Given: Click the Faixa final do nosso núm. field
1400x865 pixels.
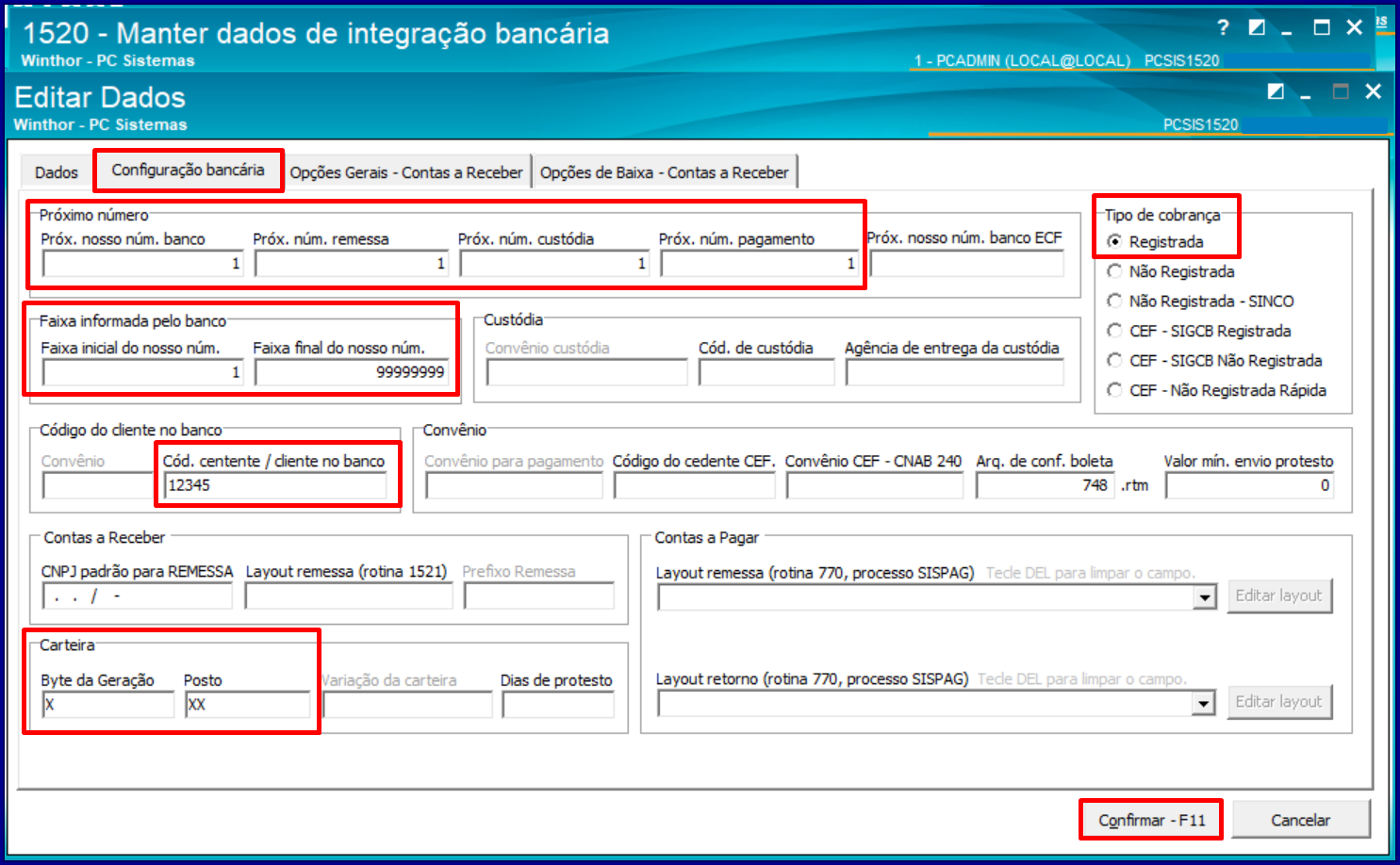Looking at the screenshot, I should tap(352, 372).
